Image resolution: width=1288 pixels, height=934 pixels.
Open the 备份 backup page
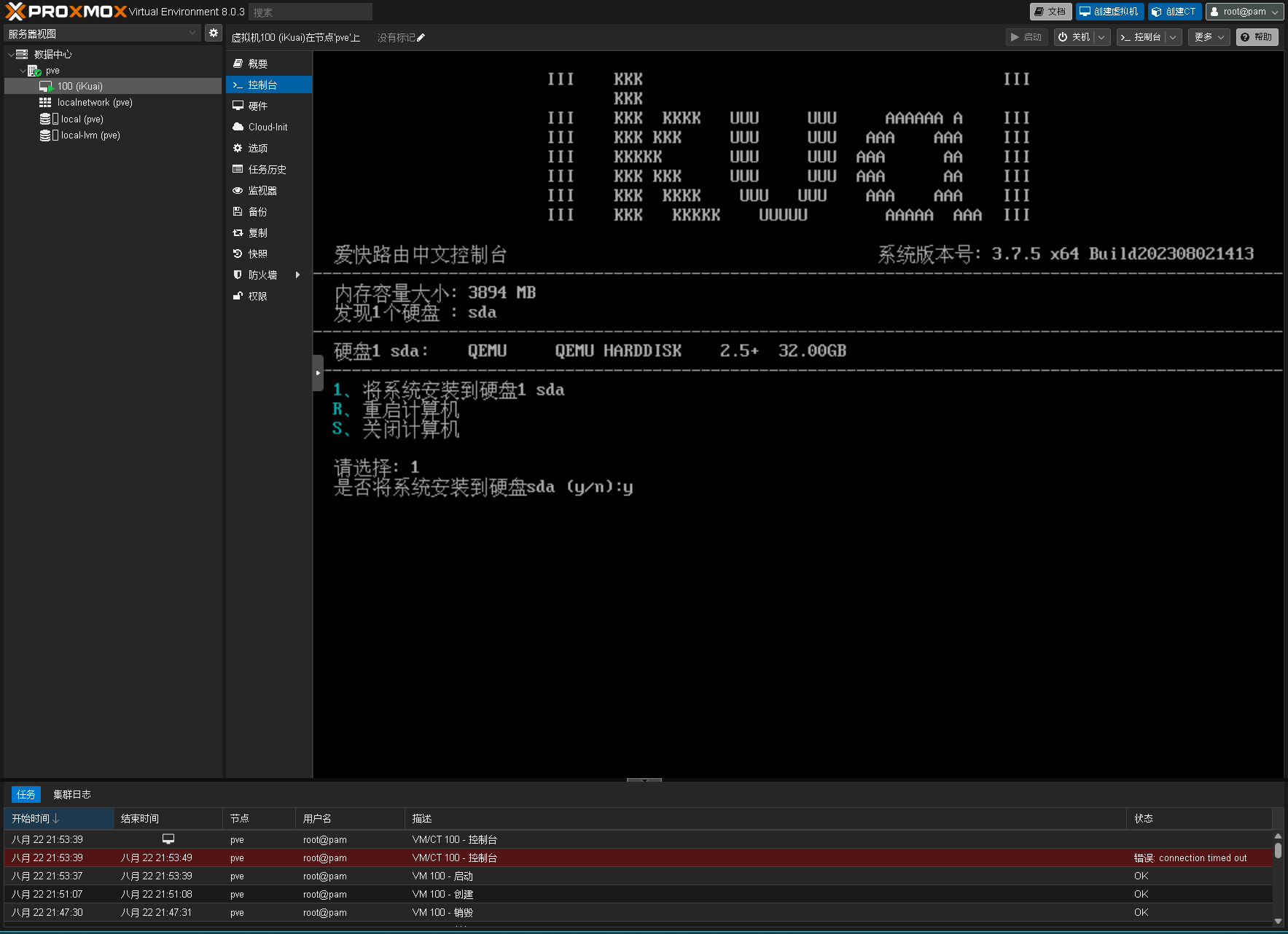coord(257,212)
